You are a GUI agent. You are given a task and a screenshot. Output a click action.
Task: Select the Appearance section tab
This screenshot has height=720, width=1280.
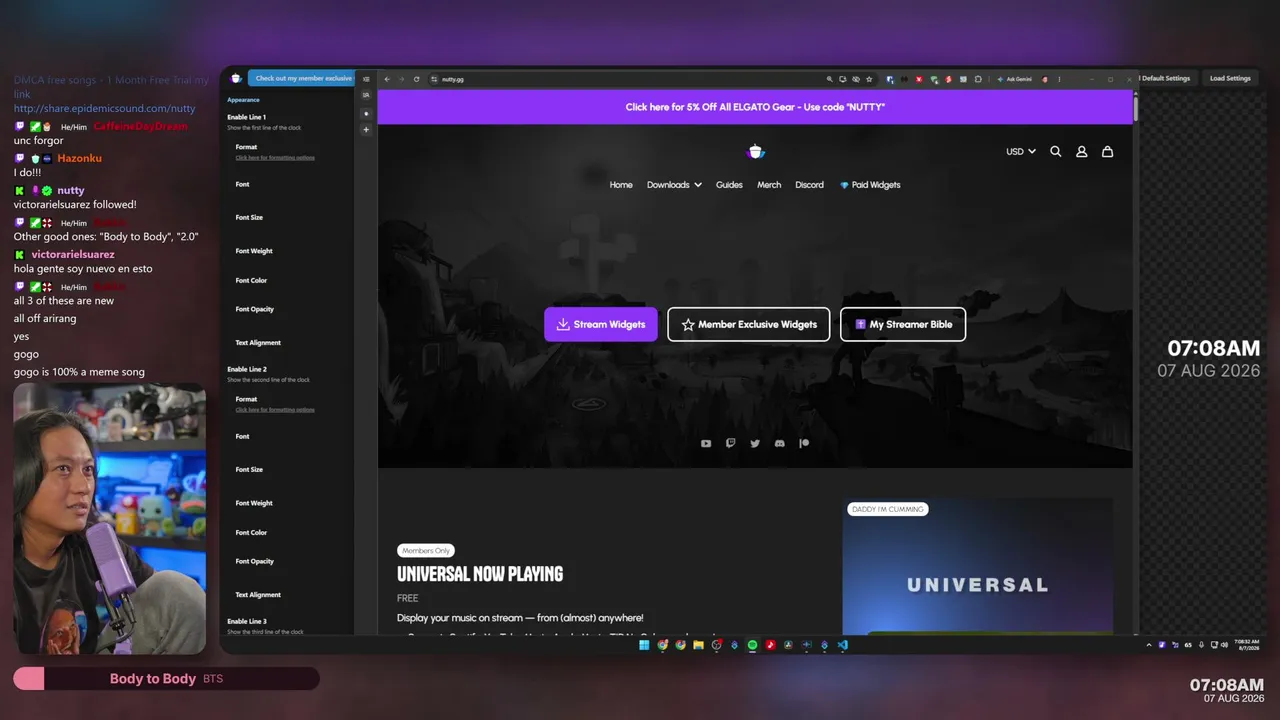tap(243, 100)
